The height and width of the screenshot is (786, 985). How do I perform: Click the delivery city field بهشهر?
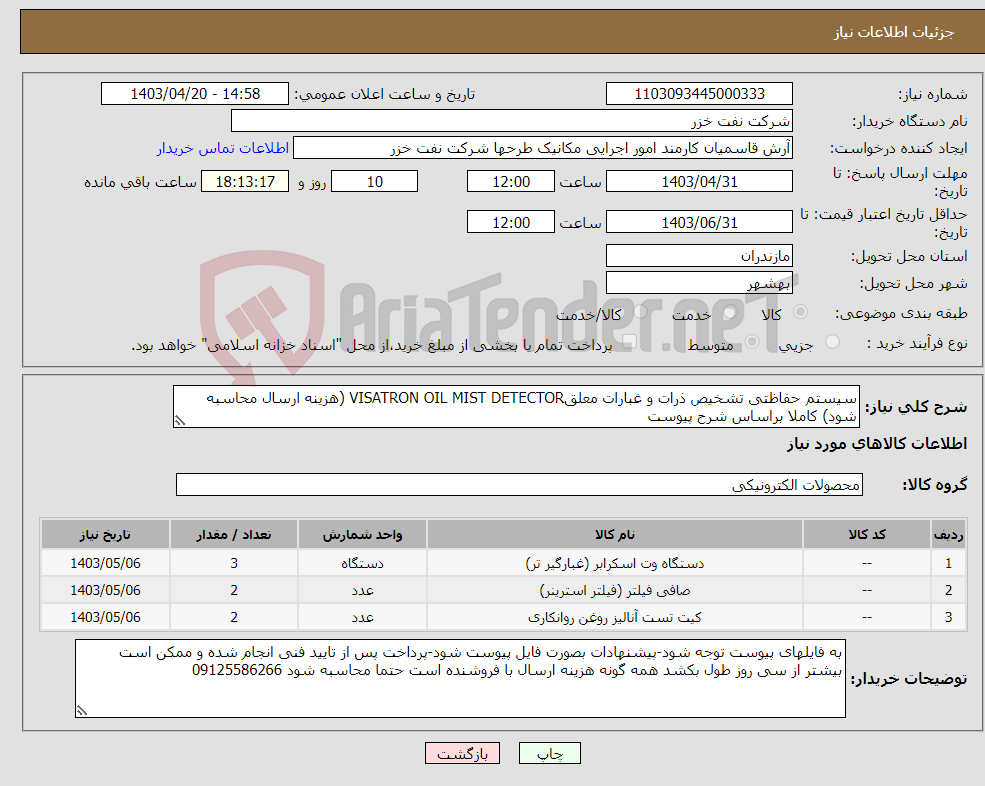pos(699,283)
